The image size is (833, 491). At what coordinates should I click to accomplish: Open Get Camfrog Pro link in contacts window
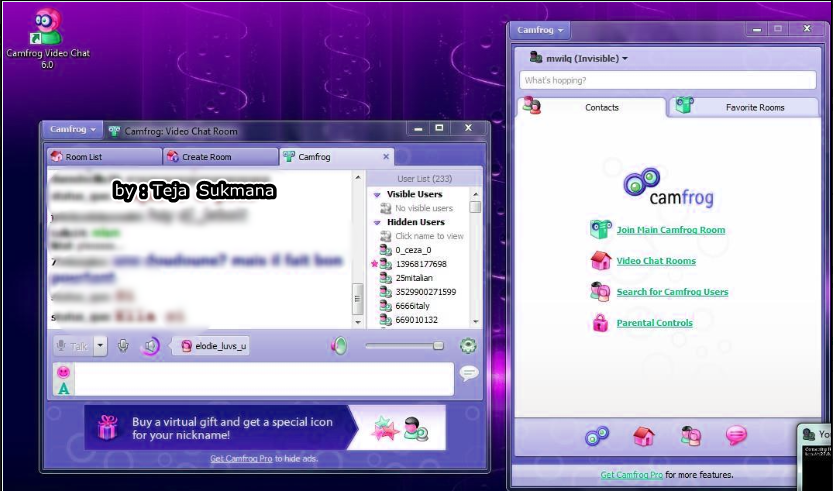pyautogui.click(x=632, y=475)
